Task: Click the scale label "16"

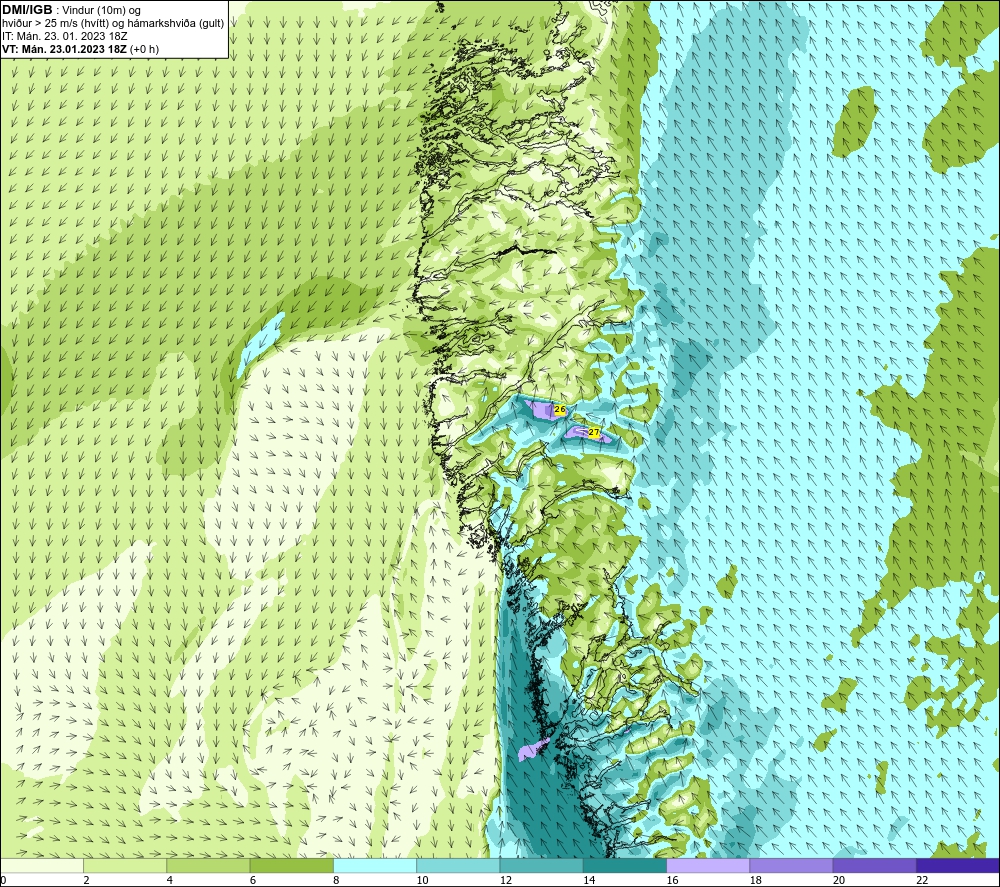Action: (x=672, y=881)
